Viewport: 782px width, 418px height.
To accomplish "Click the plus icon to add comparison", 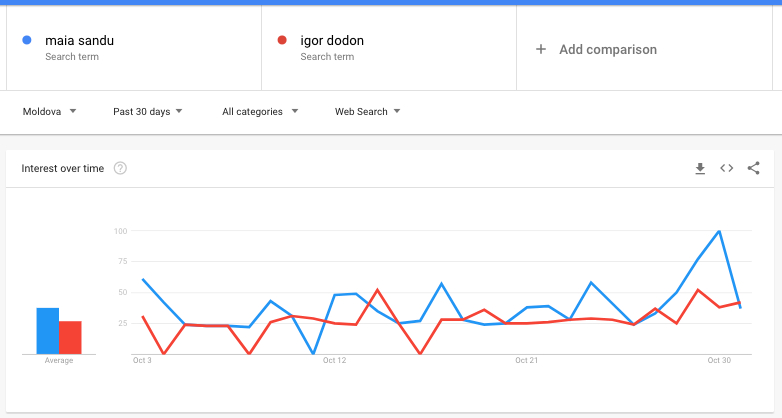I will coord(541,49).
